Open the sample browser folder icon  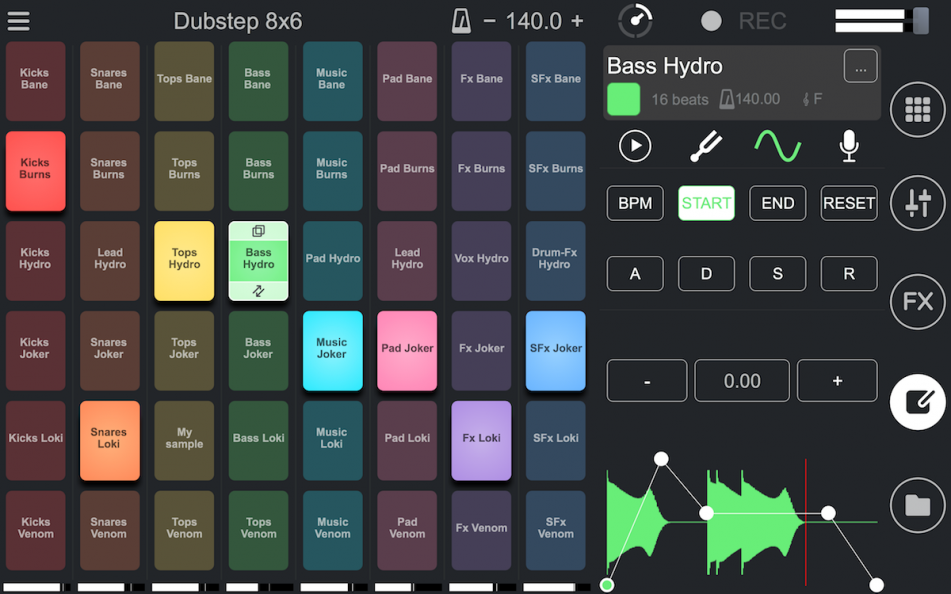[x=917, y=505]
